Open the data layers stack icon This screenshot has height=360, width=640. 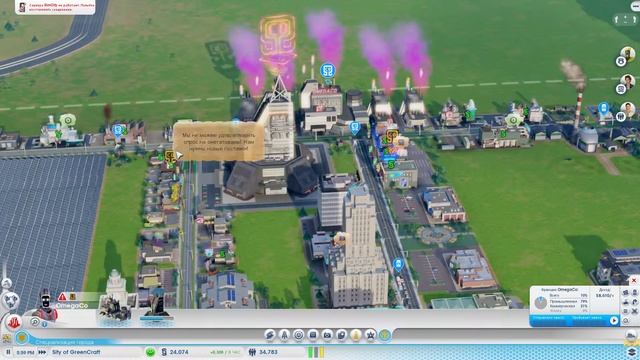(631, 351)
